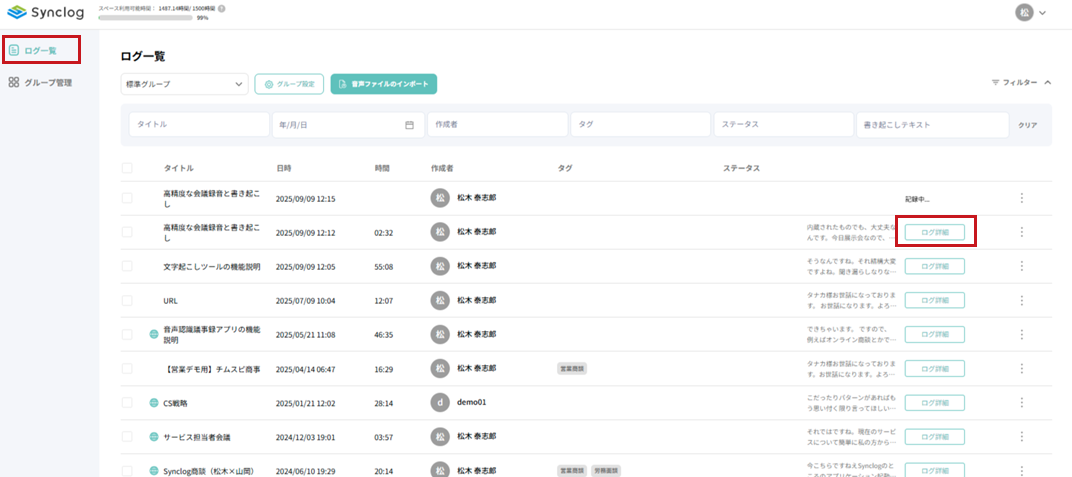Image resolution: width=1072 pixels, height=477 pixels.
Task: Click the user avatar at top right
Action: coord(1024,13)
